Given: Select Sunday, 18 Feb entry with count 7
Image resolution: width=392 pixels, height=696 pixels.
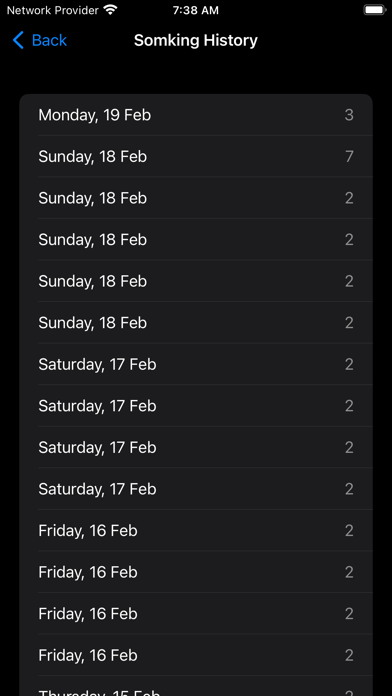Looking at the screenshot, I should click(196, 156).
